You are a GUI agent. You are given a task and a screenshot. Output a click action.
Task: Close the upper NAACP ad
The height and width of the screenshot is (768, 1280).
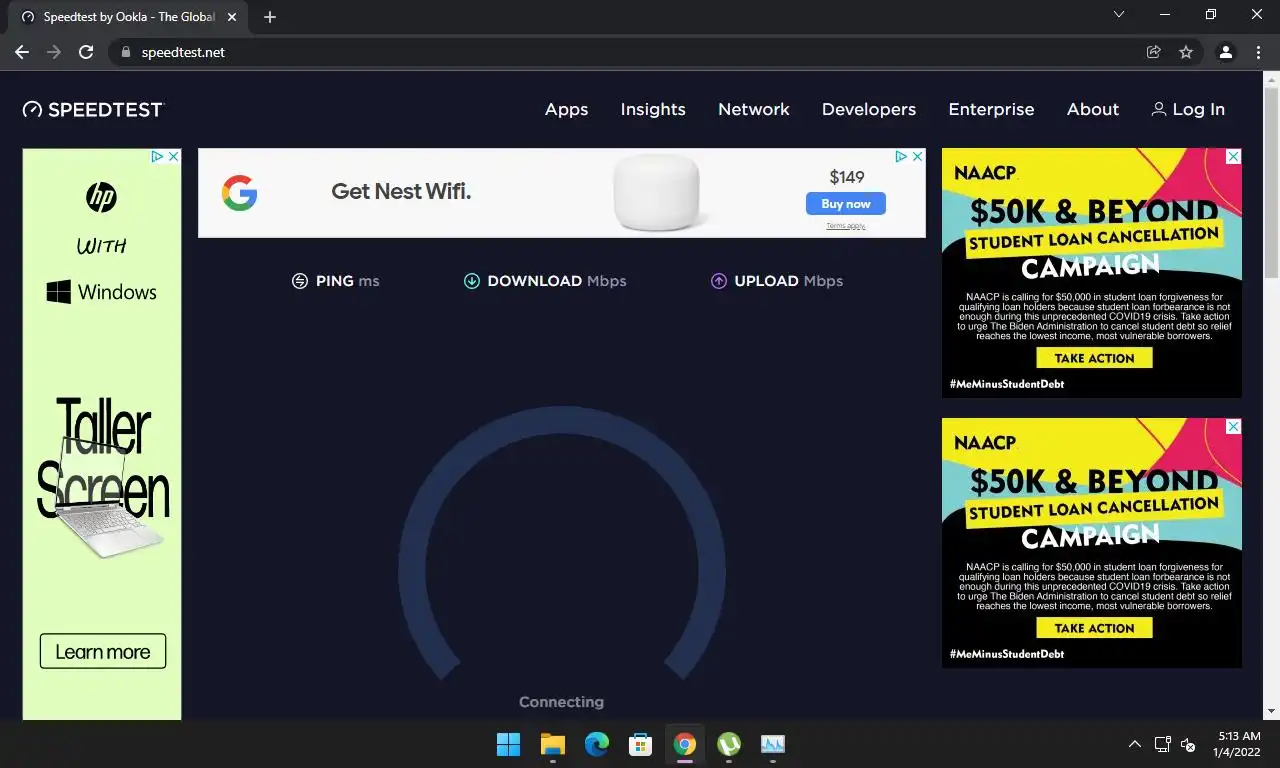tap(1234, 157)
